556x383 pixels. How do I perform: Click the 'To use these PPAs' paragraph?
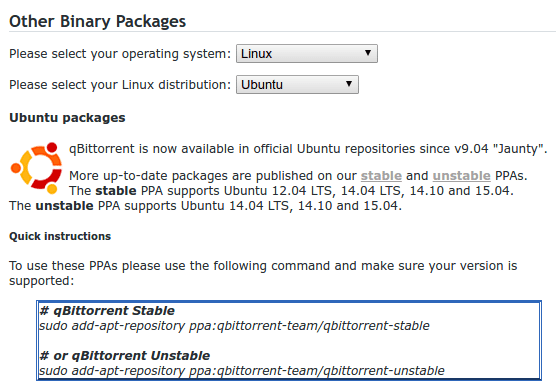(x=263, y=273)
